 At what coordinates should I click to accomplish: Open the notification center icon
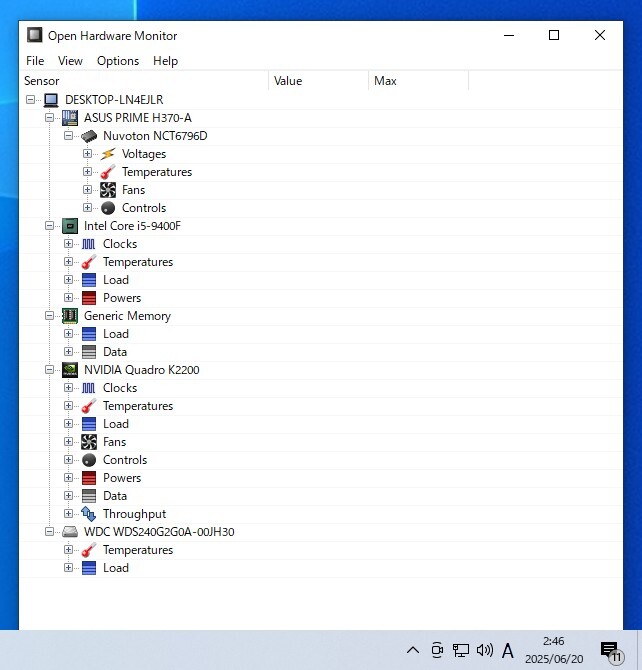611,651
